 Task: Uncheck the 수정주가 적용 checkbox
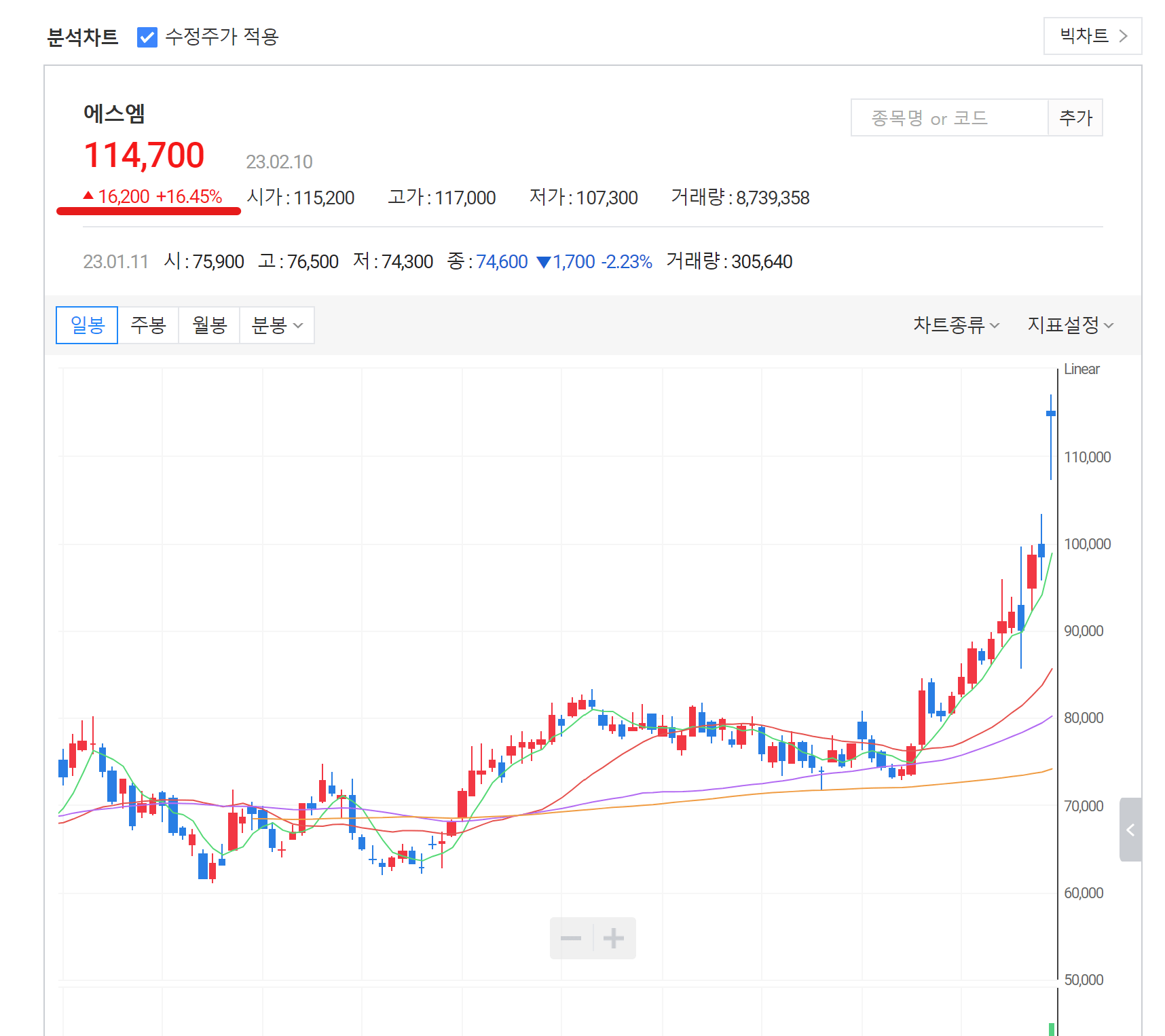click(147, 38)
